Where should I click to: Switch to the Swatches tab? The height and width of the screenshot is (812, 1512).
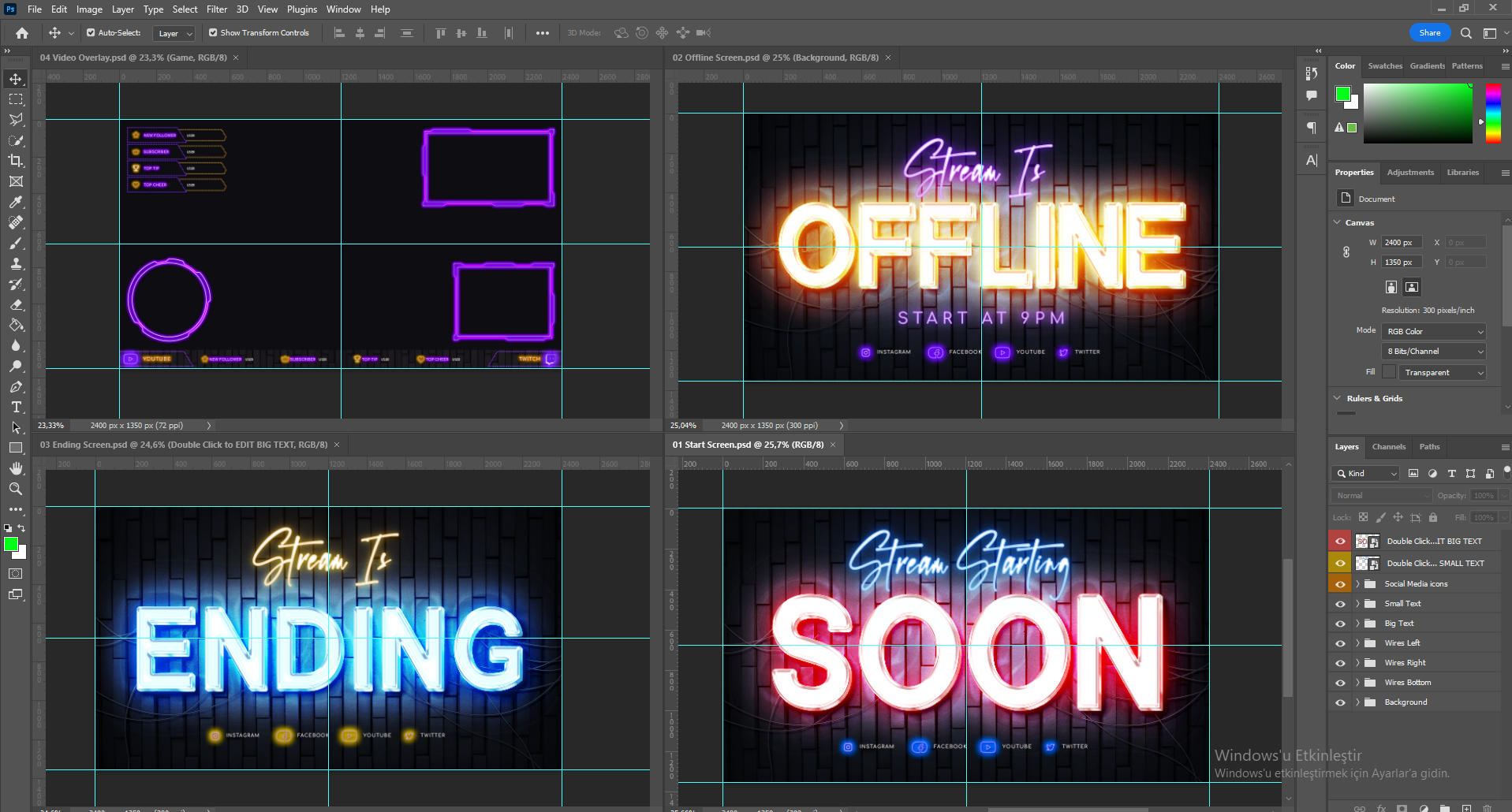tap(1385, 66)
